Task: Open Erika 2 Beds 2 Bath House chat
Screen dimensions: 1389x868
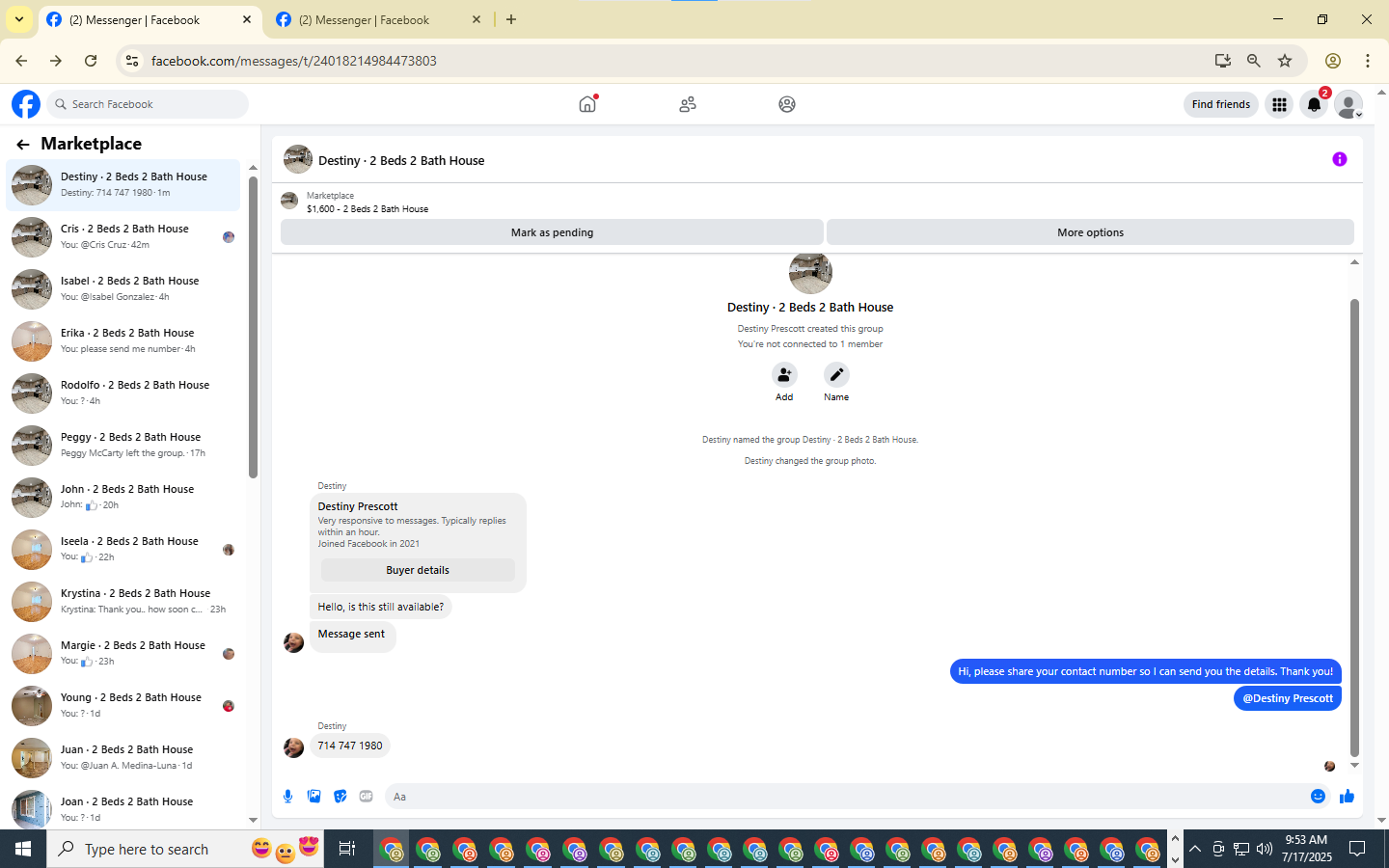Action: click(x=123, y=341)
